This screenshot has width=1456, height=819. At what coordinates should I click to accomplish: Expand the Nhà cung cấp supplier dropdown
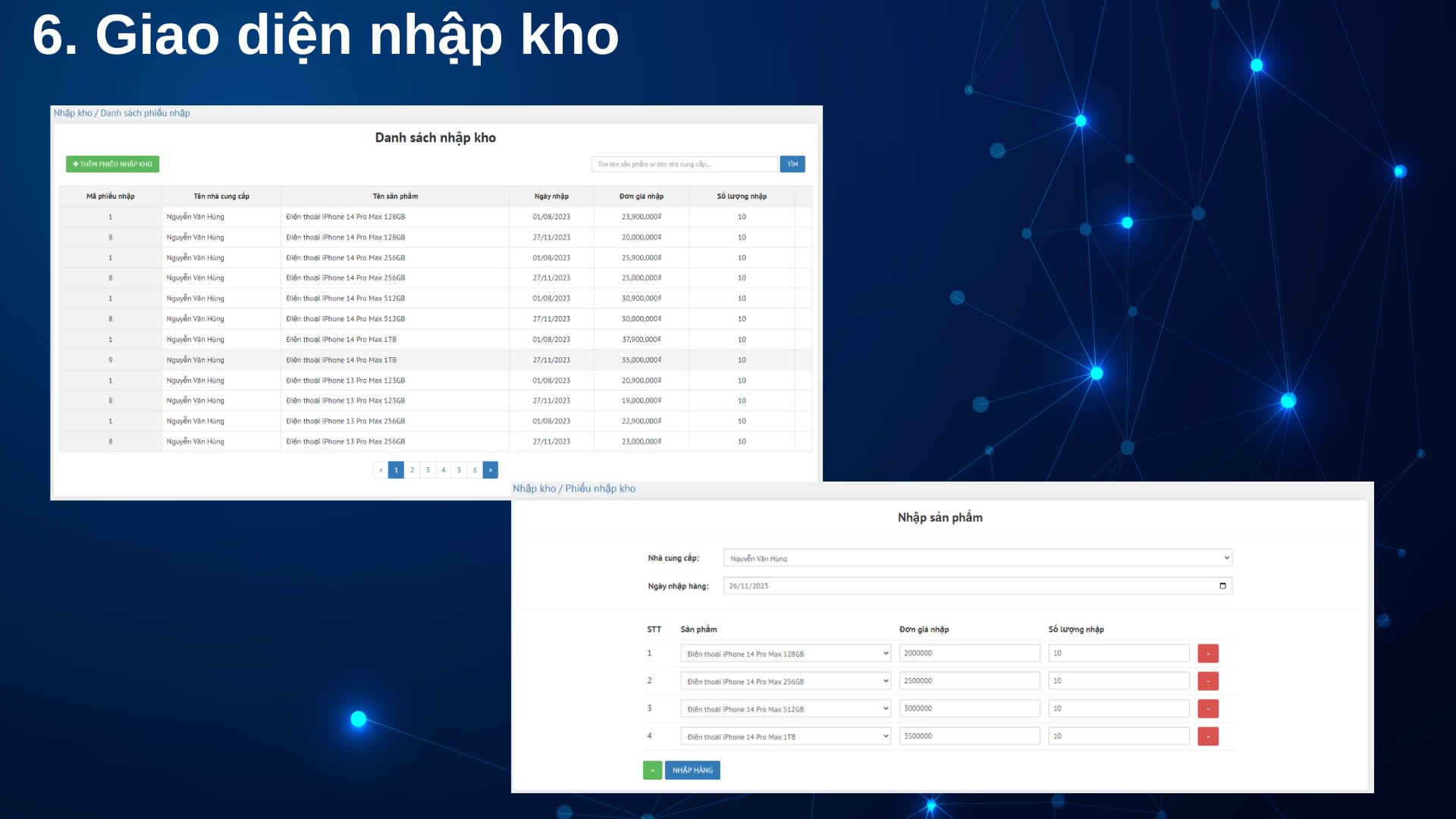(x=977, y=558)
